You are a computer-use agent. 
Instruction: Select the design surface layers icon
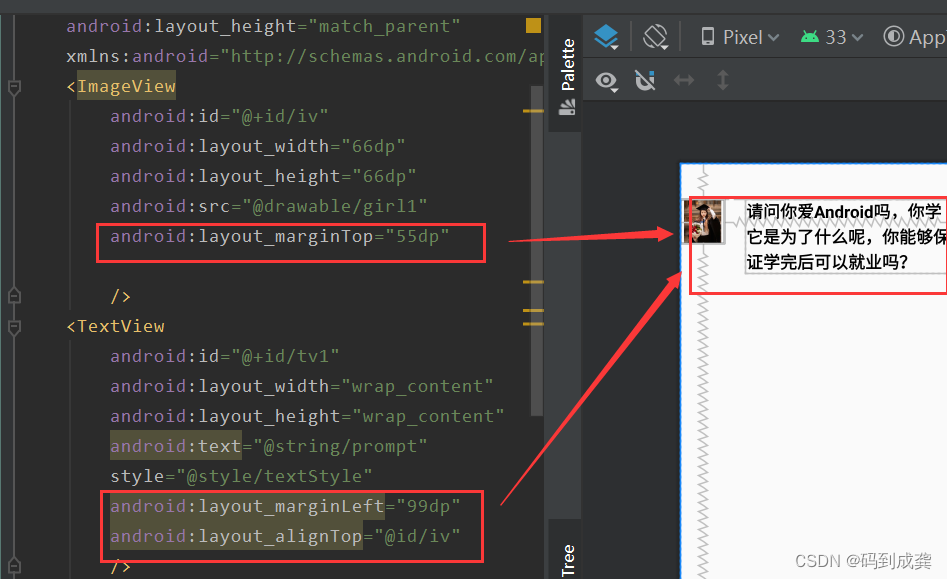click(x=607, y=34)
